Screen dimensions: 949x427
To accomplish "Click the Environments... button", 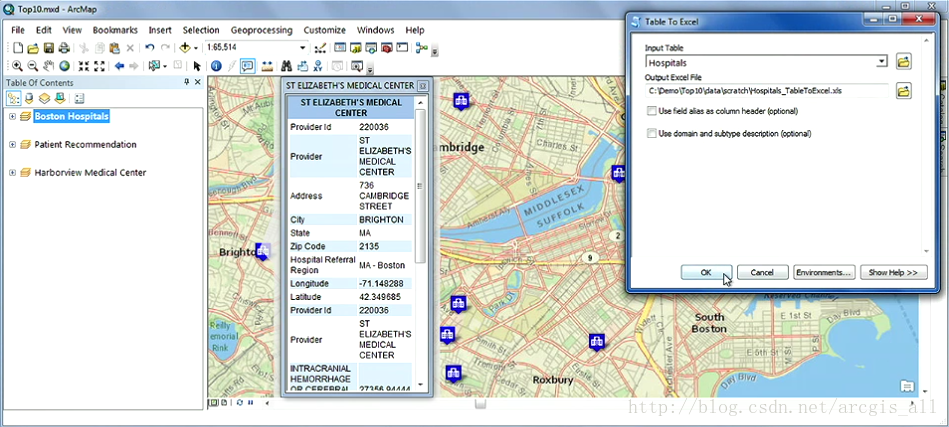I will click(824, 272).
